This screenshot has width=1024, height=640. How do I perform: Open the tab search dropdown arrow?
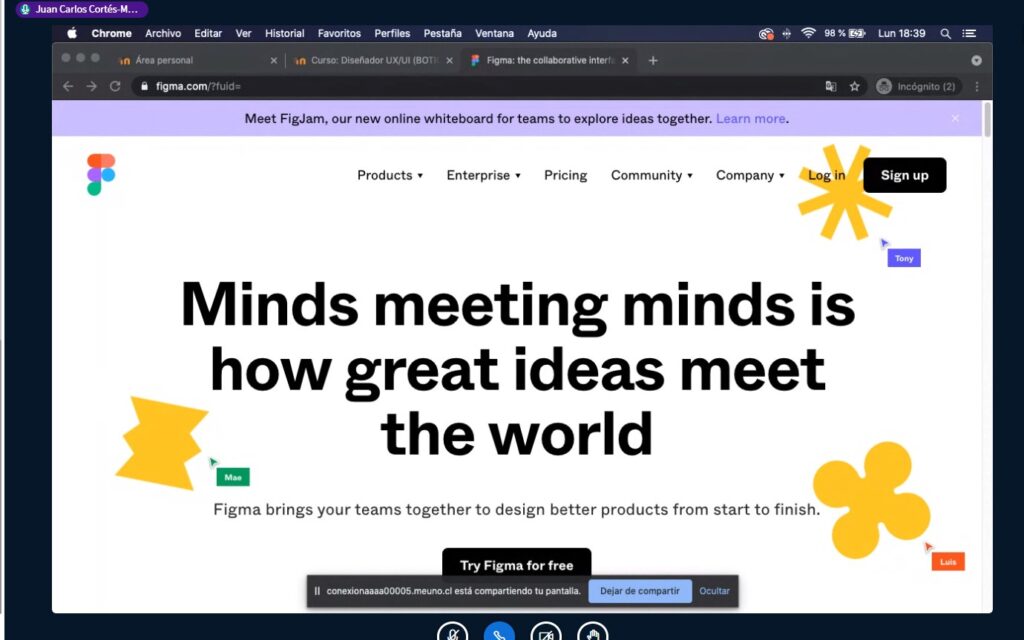coord(976,60)
